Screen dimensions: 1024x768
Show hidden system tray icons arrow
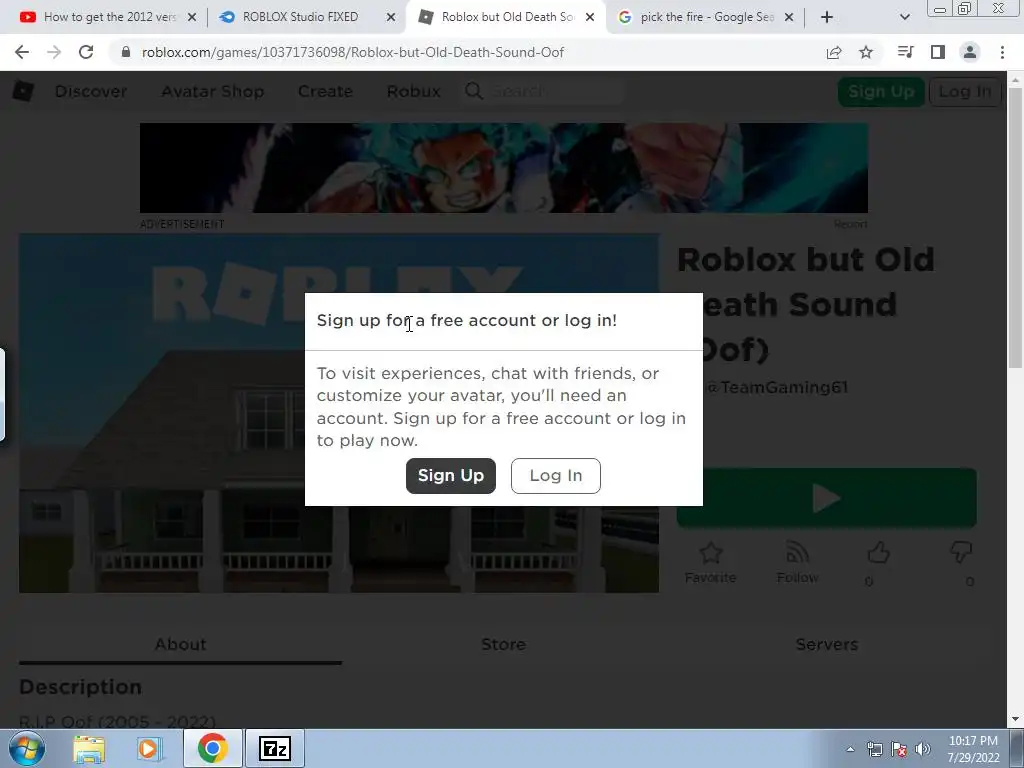(x=850, y=749)
